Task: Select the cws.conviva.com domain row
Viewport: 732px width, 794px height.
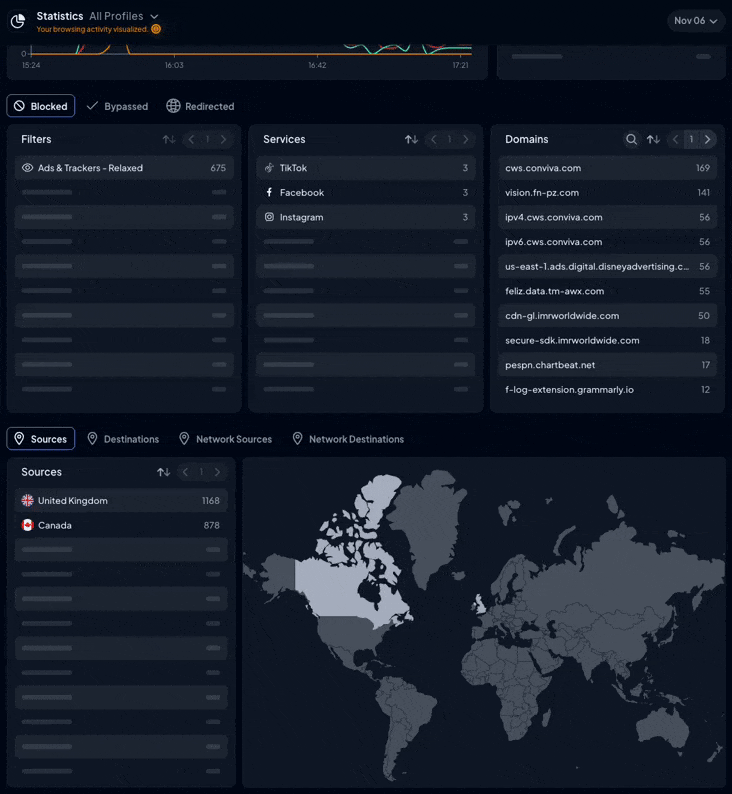Action: [x=607, y=168]
